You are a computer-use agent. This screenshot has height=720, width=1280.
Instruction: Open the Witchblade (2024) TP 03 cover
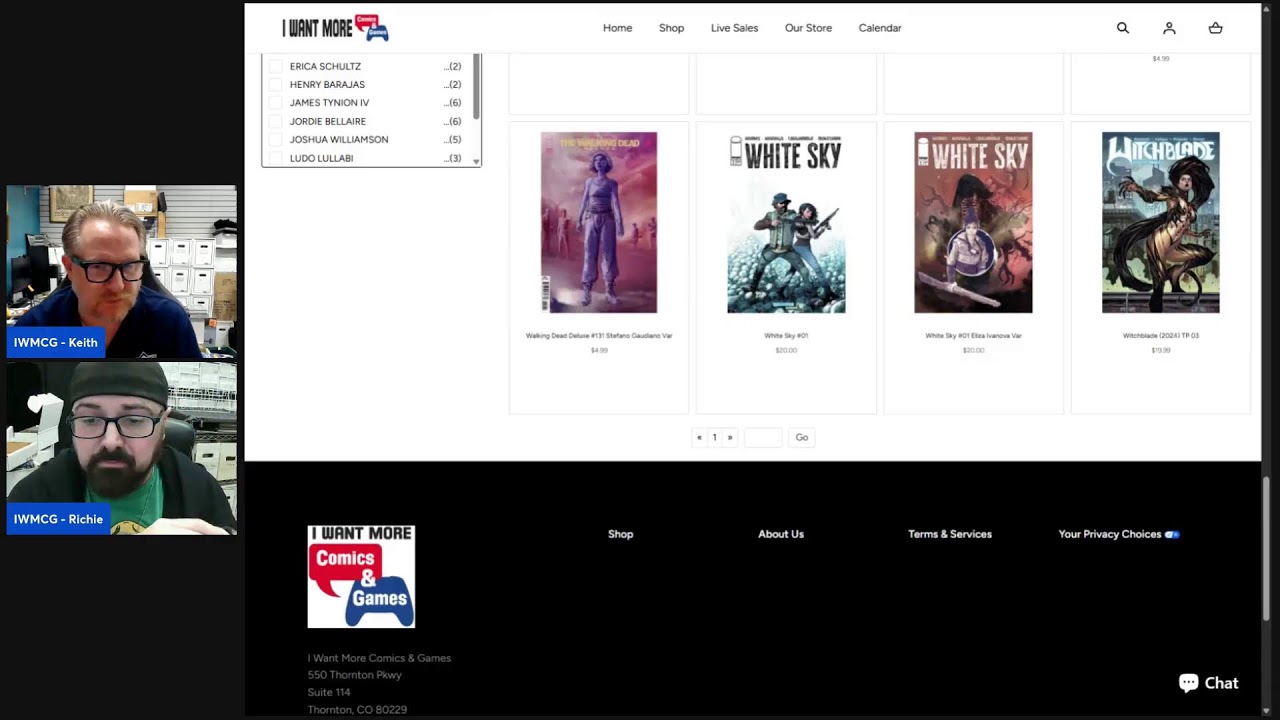1160,222
